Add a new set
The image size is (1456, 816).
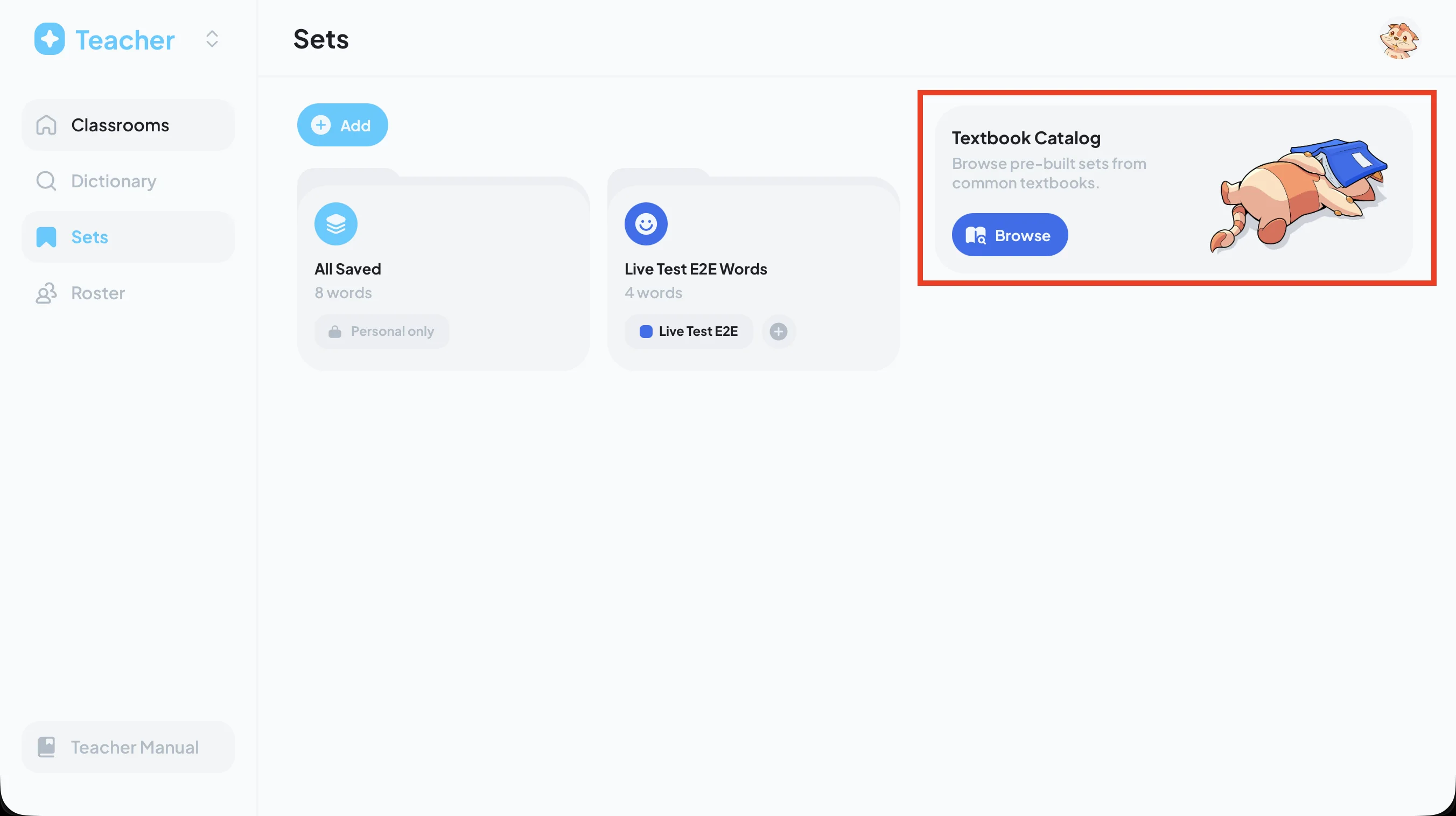(x=342, y=125)
